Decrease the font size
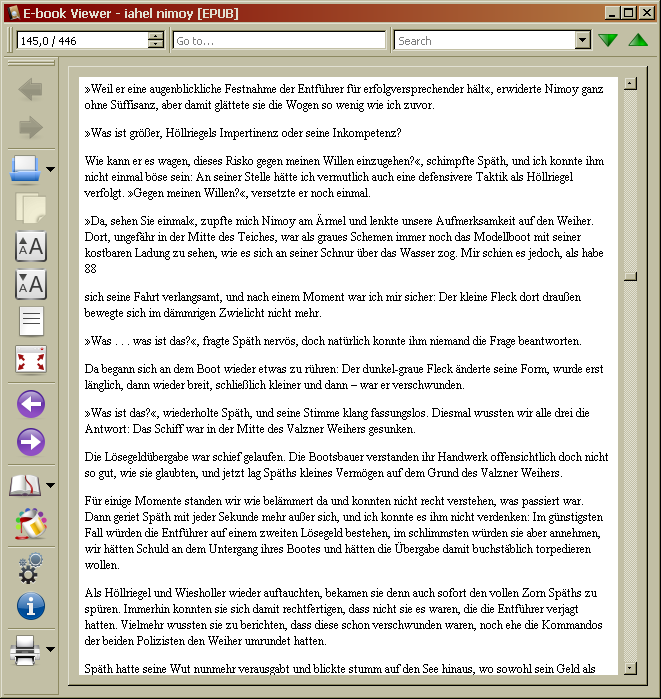This screenshot has height=699, width=661. coord(31,284)
